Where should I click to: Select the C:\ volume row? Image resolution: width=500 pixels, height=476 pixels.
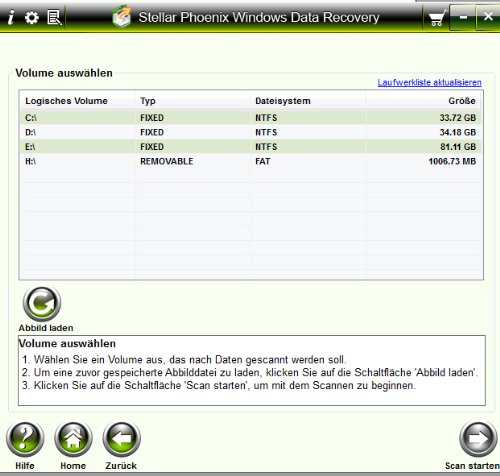(x=251, y=118)
